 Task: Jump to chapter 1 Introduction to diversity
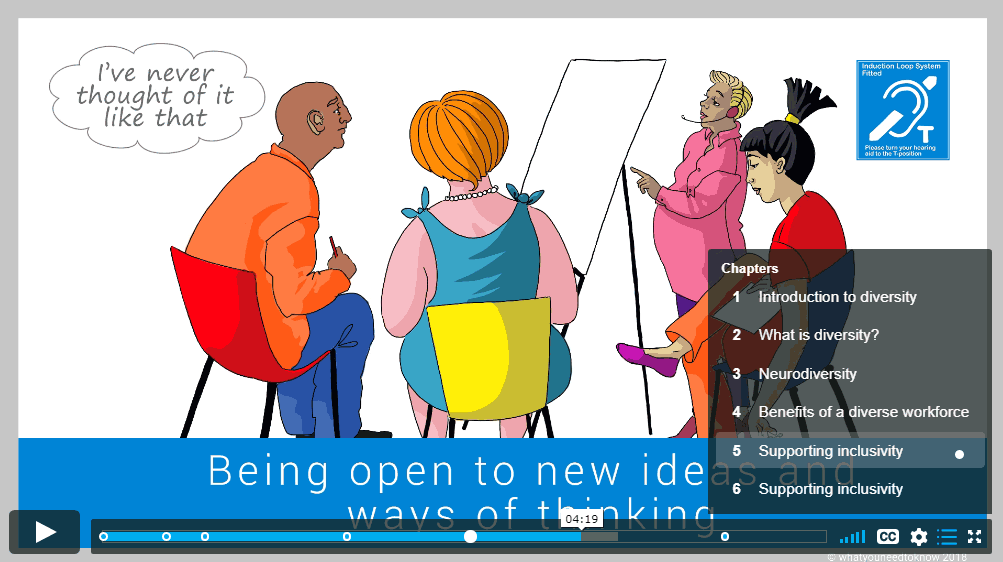click(837, 297)
